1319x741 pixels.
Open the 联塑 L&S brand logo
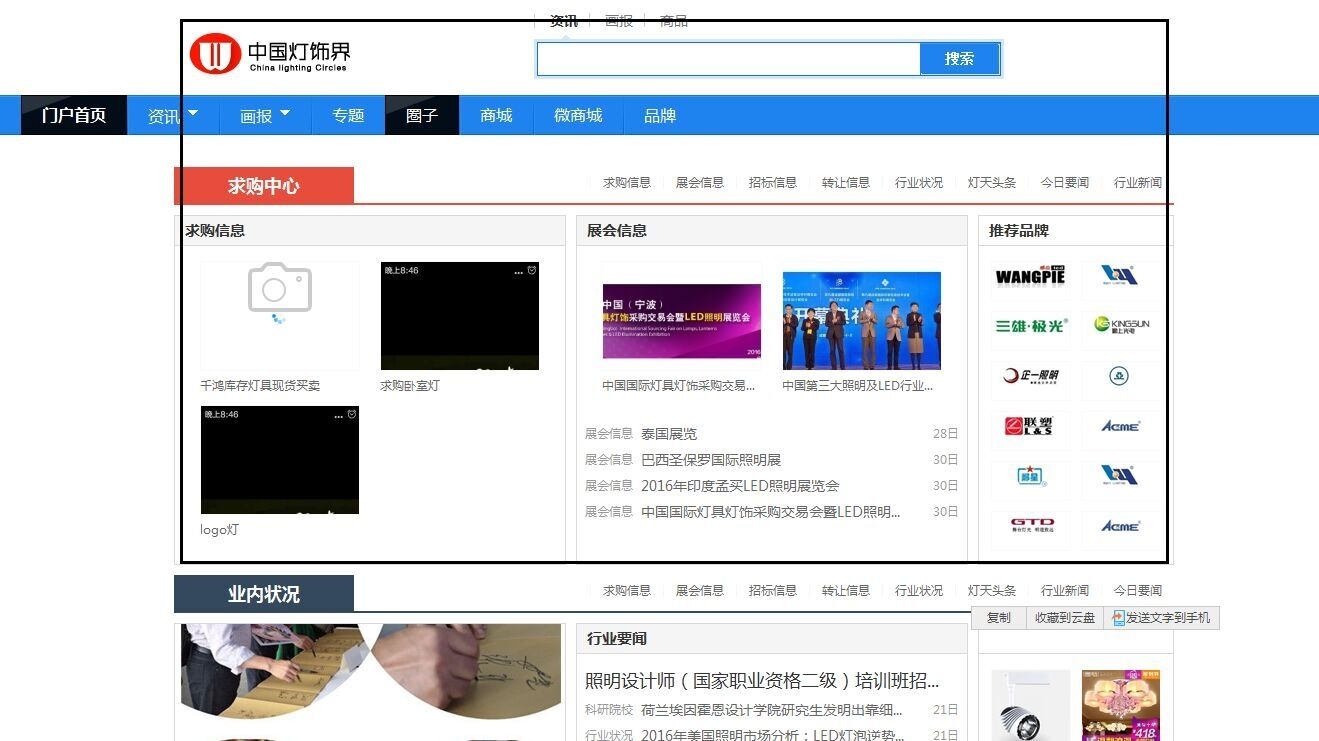pyautogui.click(x=1030, y=426)
